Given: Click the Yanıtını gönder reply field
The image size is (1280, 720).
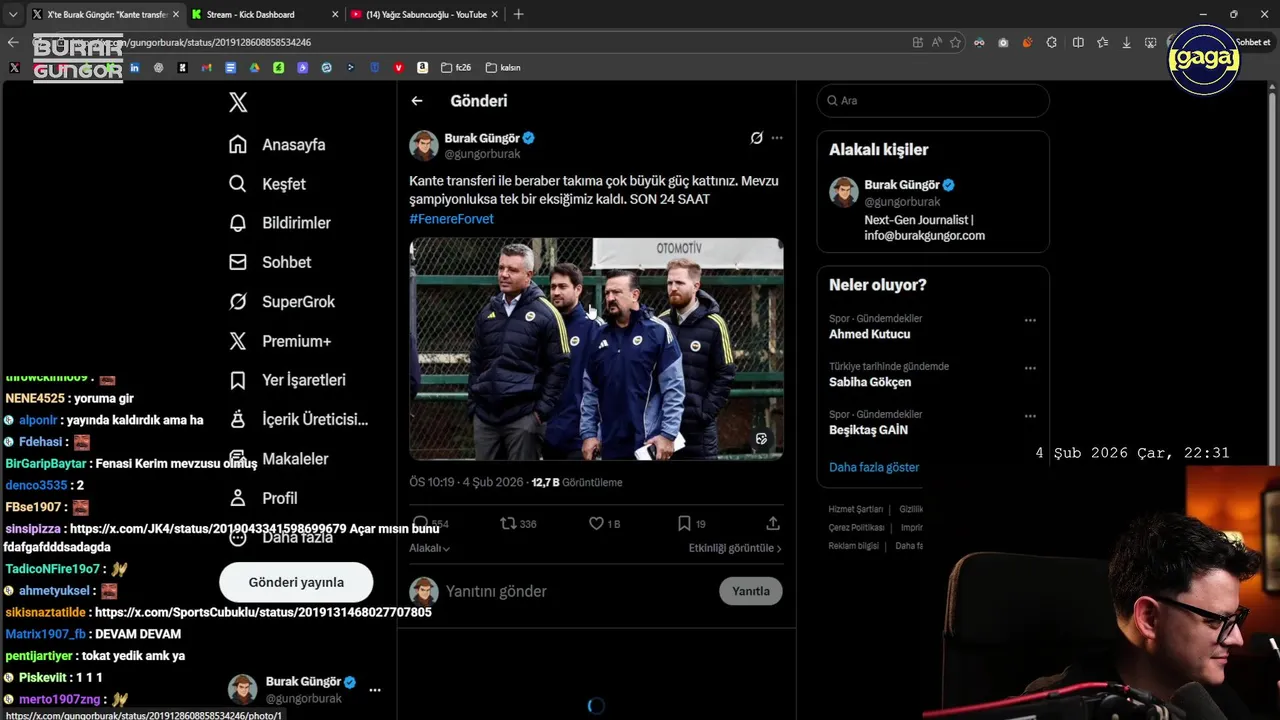Looking at the screenshot, I should pos(578,591).
